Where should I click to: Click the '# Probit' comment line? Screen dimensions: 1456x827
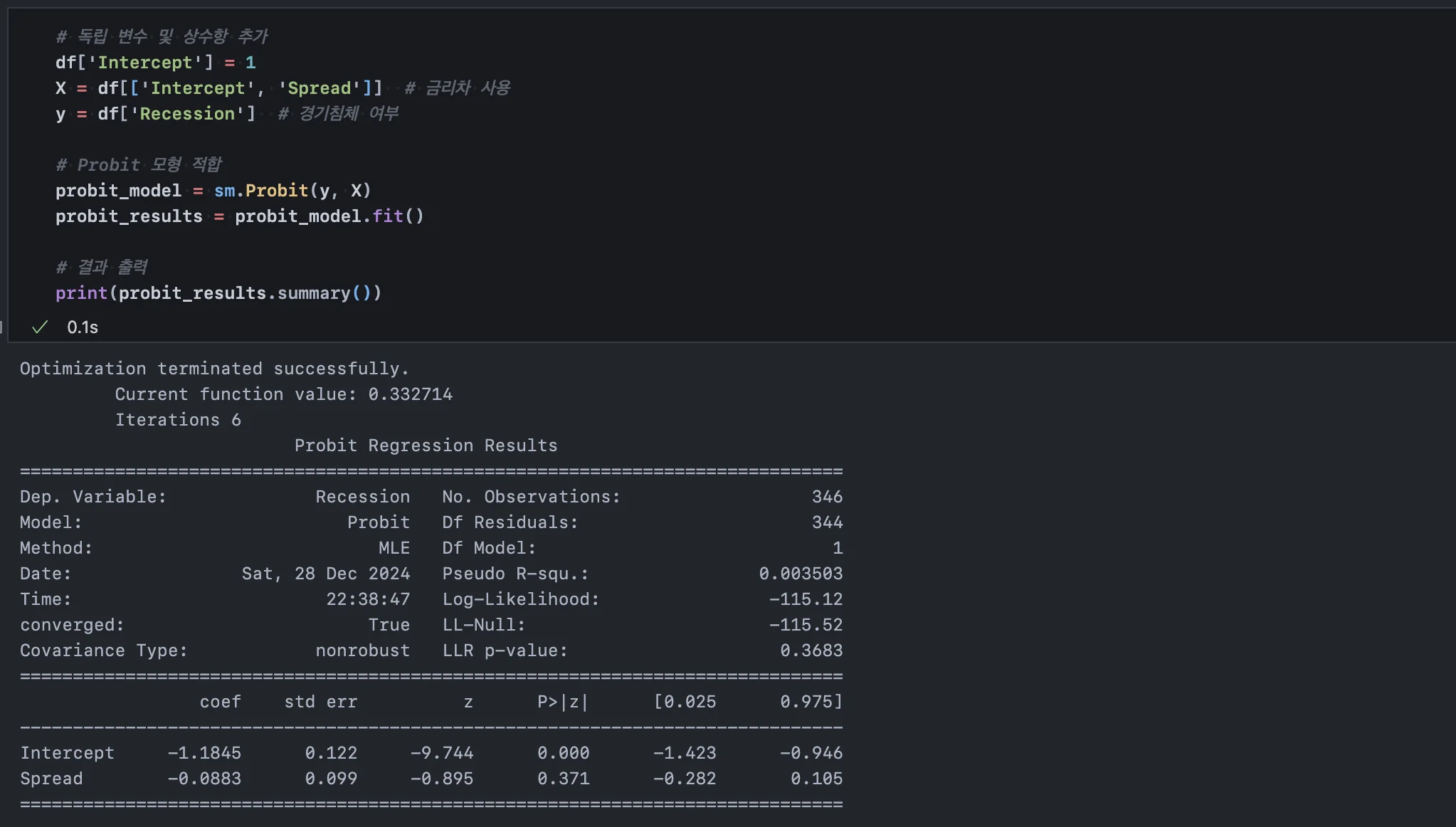point(139,165)
